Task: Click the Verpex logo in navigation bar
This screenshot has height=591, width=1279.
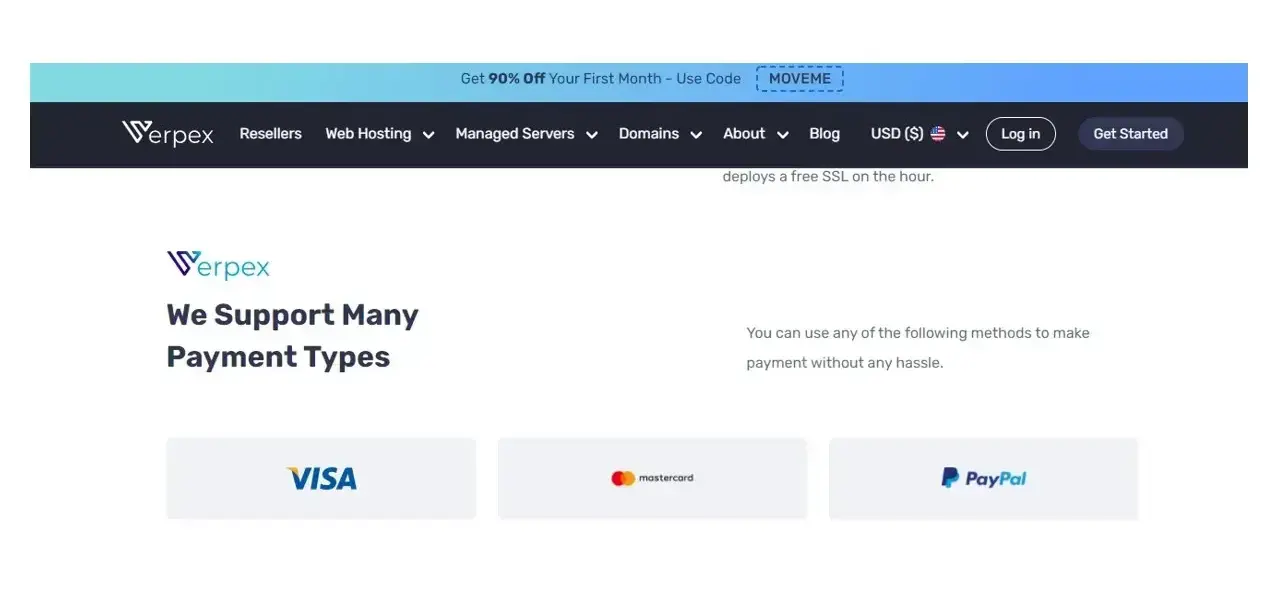Action: click(x=167, y=133)
